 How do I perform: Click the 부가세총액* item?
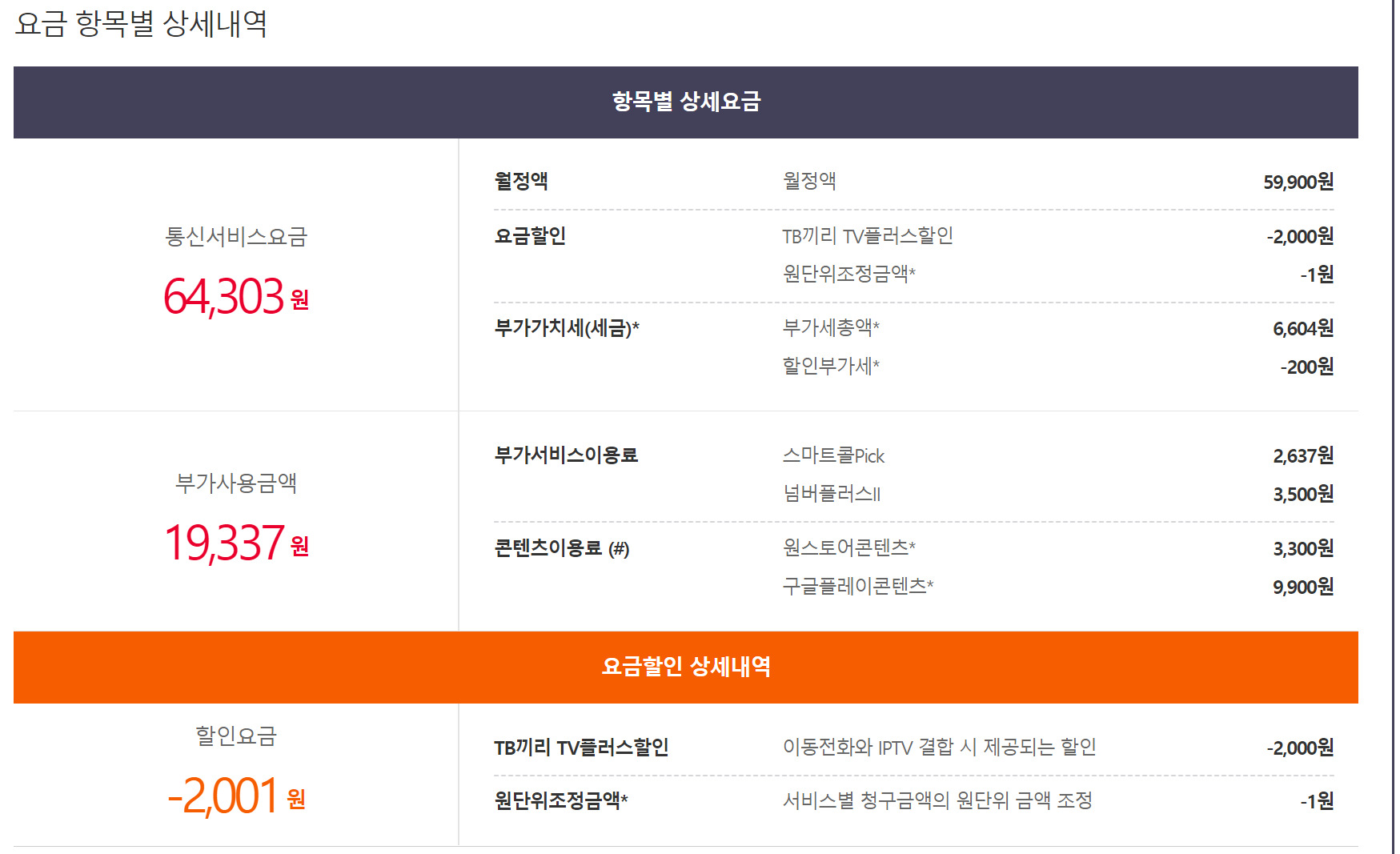(x=830, y=327)
